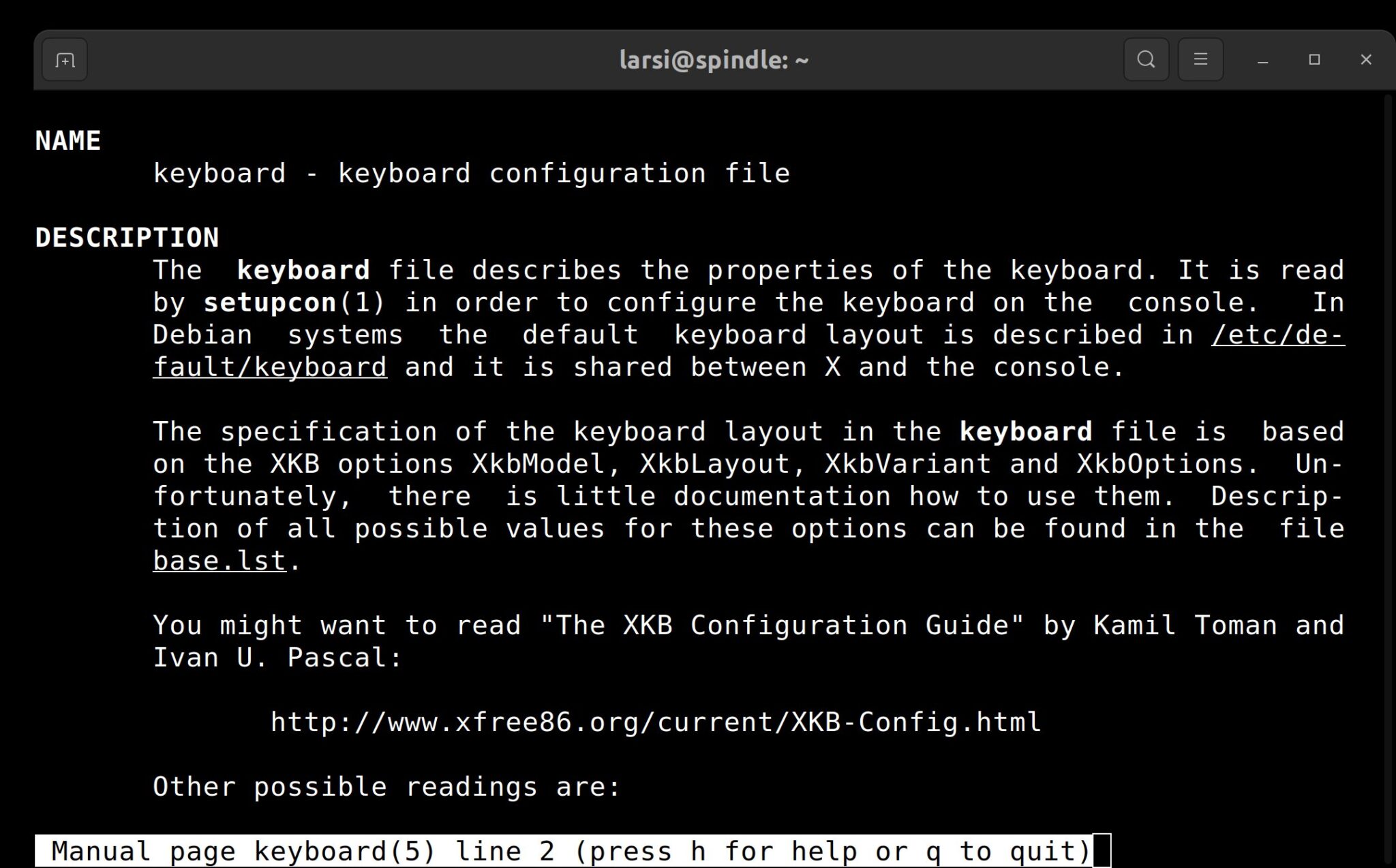Click the blinking terminal cursor block
The width and height of the screenshot is (1396, 868).
point(1102,850)
